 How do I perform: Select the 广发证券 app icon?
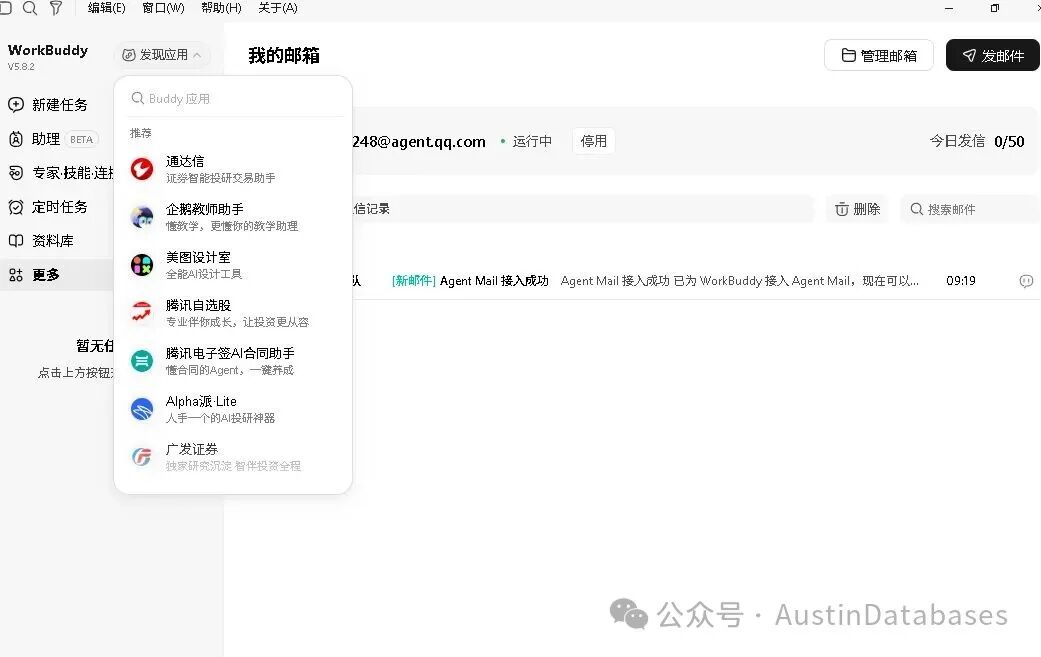tap(141, 457)
